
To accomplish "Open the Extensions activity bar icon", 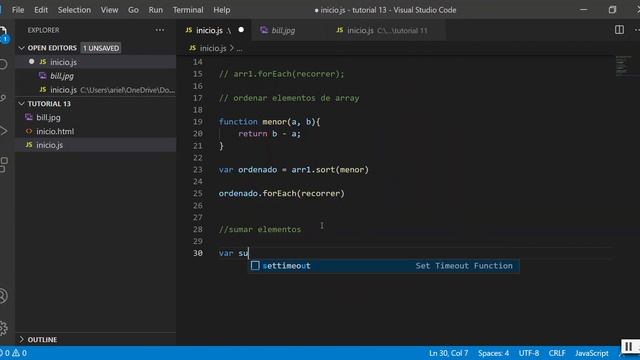I will point(3,164).
